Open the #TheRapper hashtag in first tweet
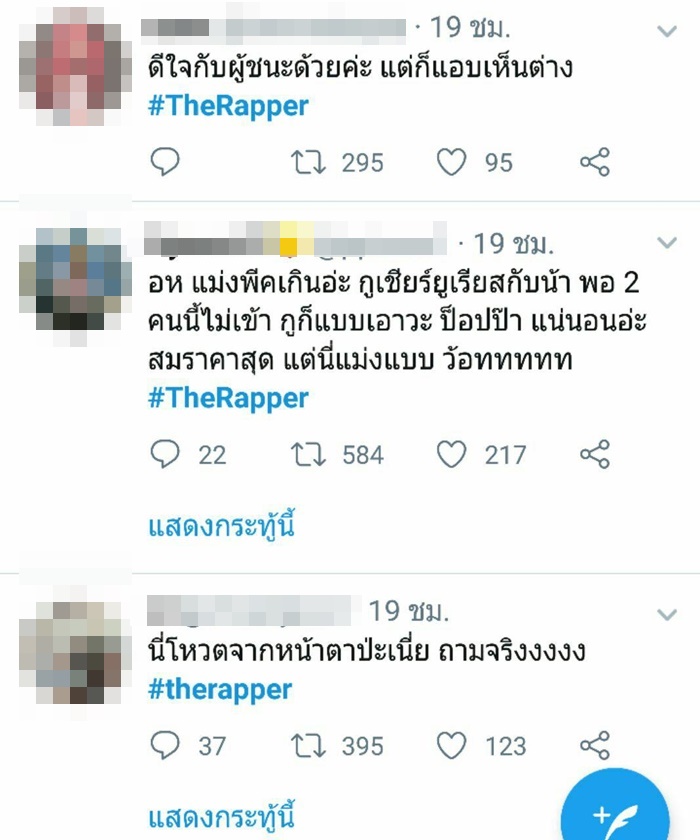 point(228,106)
